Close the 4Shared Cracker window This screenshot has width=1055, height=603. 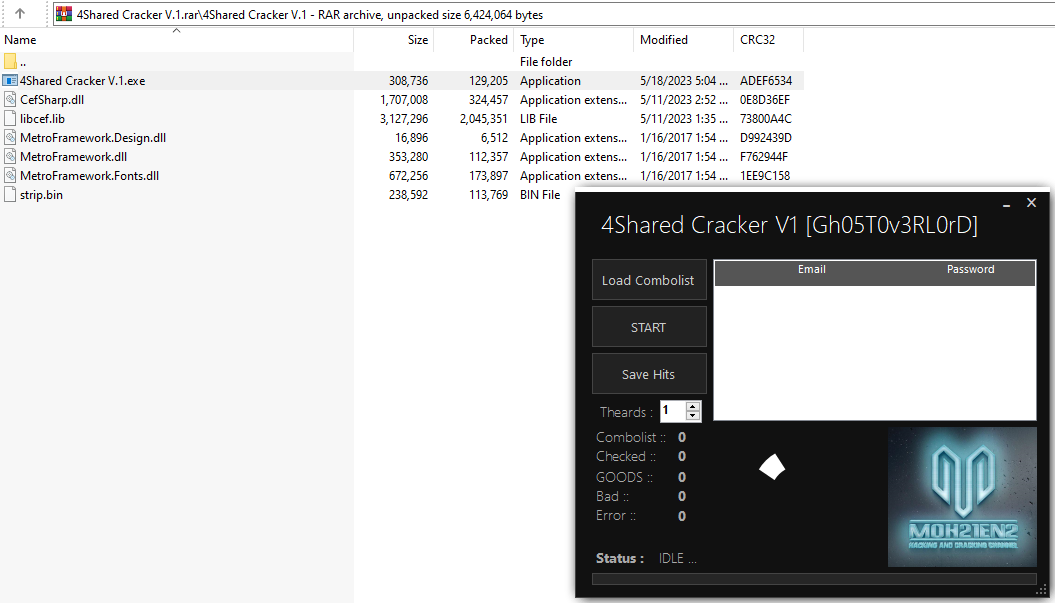(x=1031, y=203)
